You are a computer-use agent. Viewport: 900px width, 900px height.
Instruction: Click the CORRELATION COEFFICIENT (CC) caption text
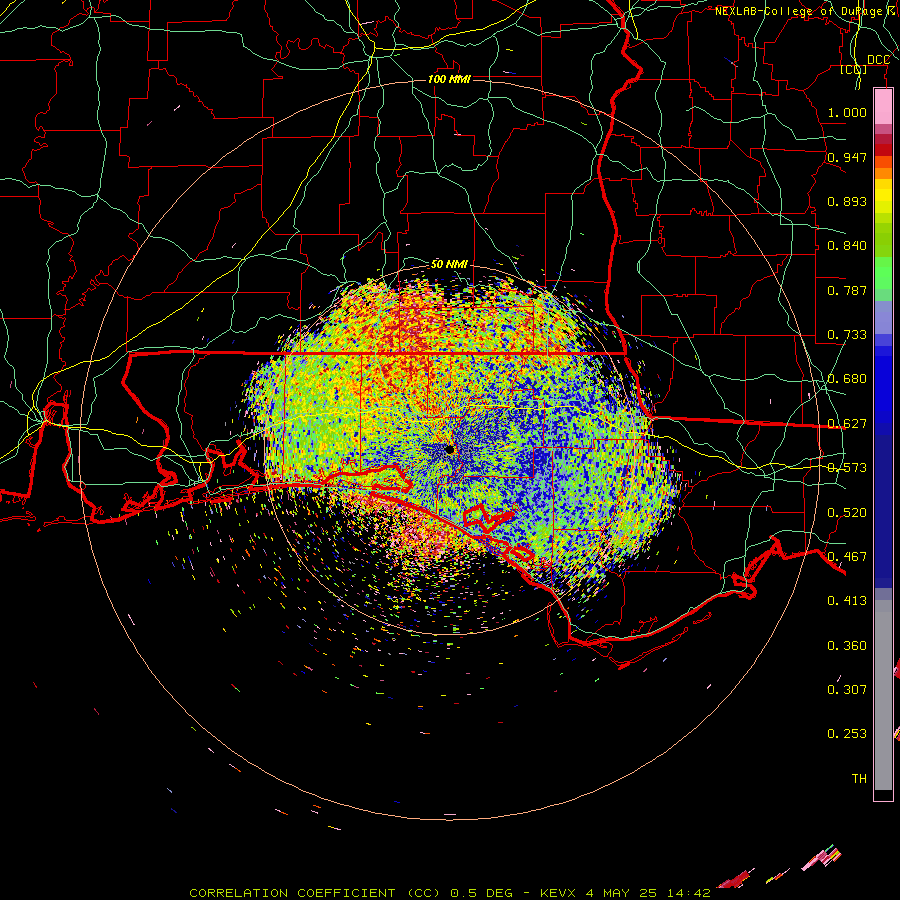pos(315,893)
